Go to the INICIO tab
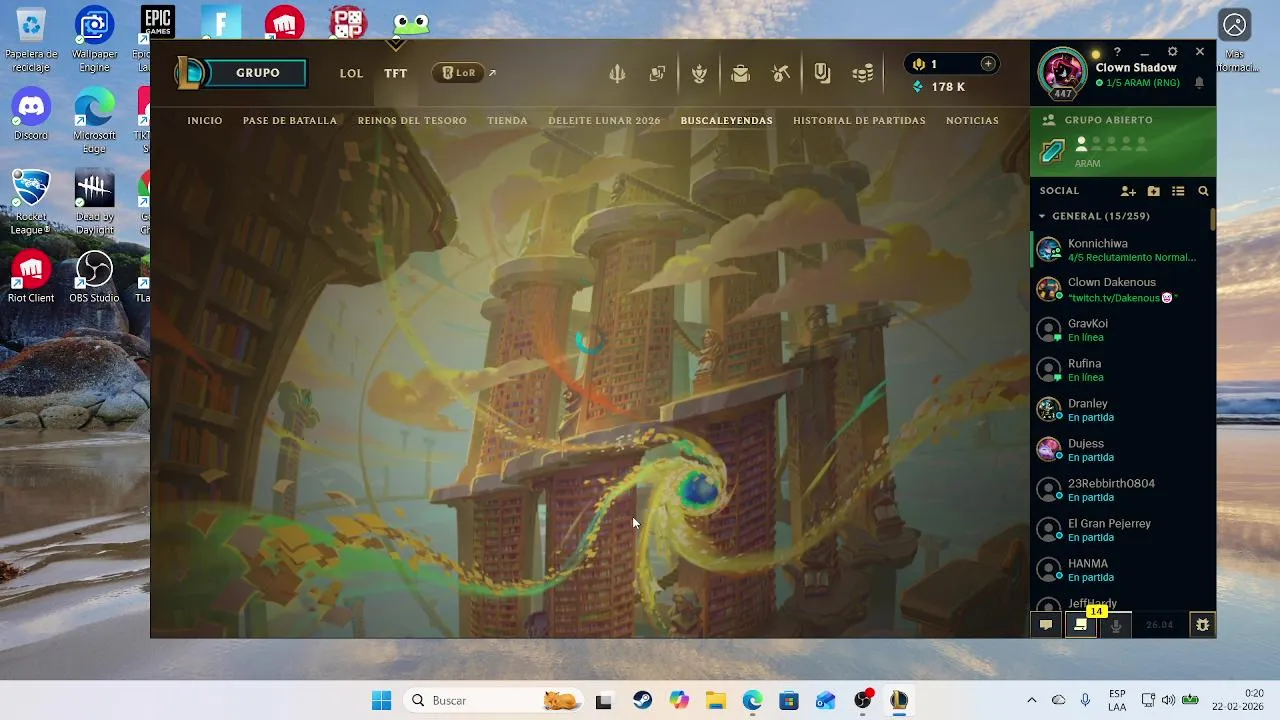Screen dimensions: 1280x720 [205, 121]
